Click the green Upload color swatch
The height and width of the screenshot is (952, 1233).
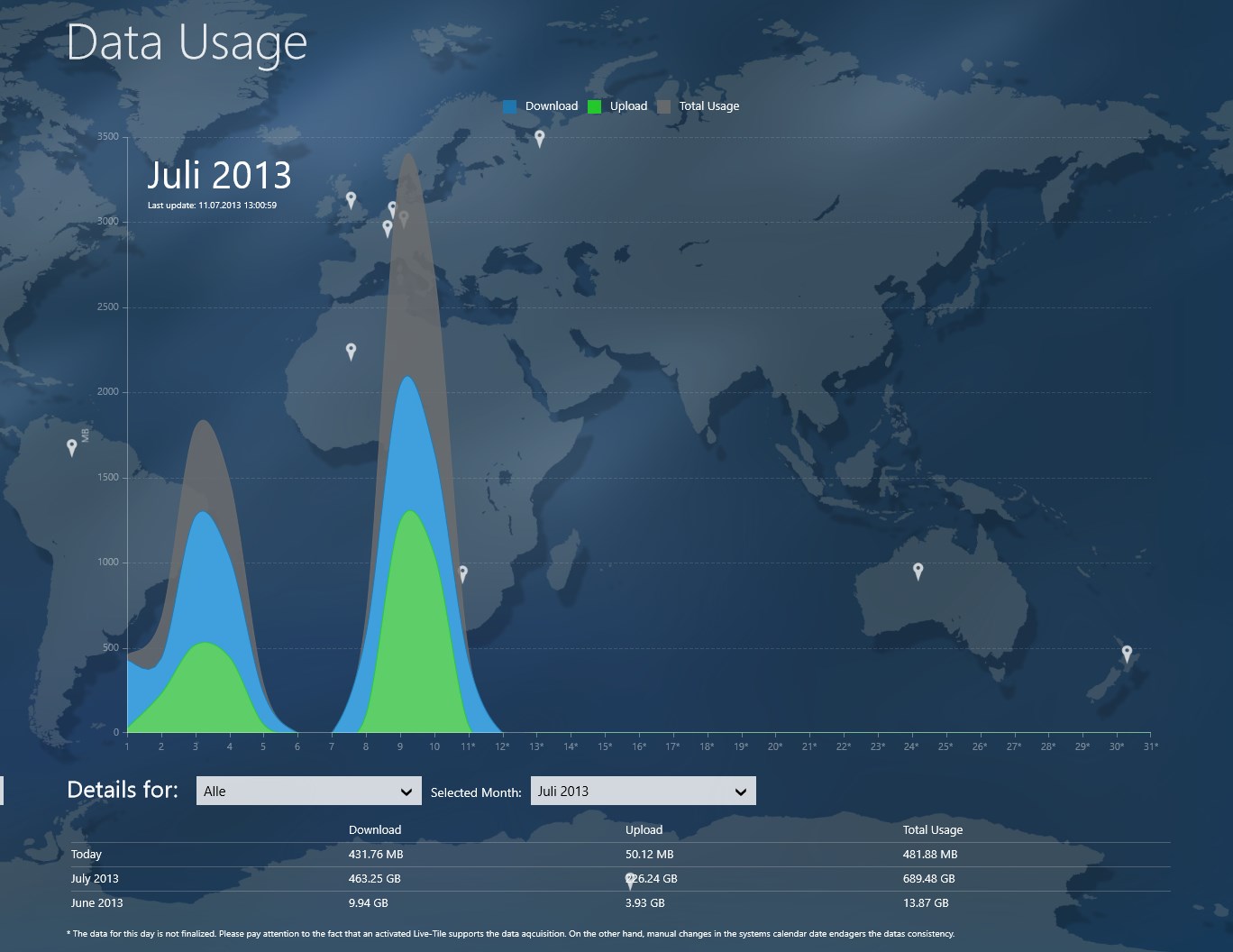coord(594,106)
